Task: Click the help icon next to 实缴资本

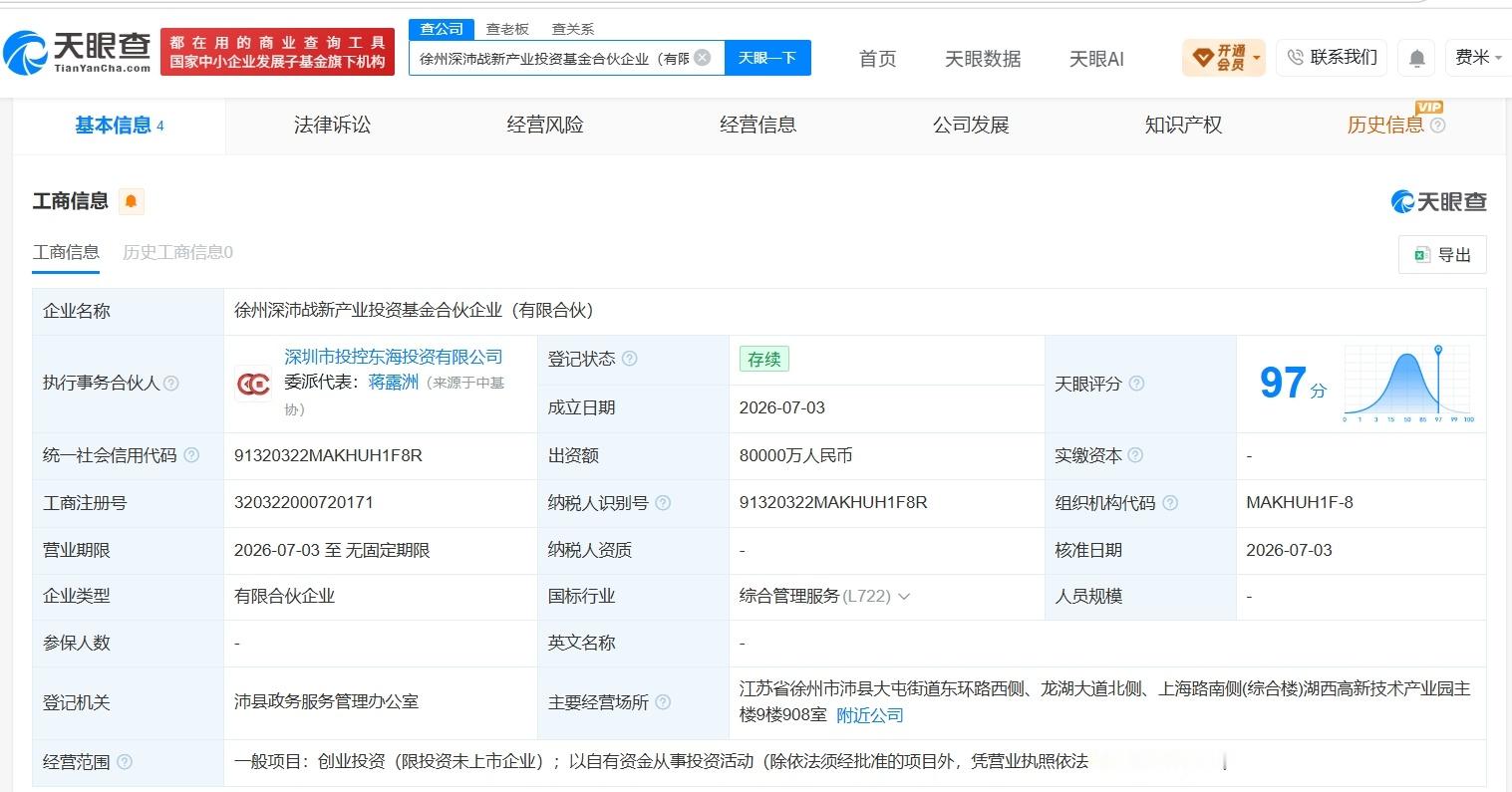Action: (1135, 455)
